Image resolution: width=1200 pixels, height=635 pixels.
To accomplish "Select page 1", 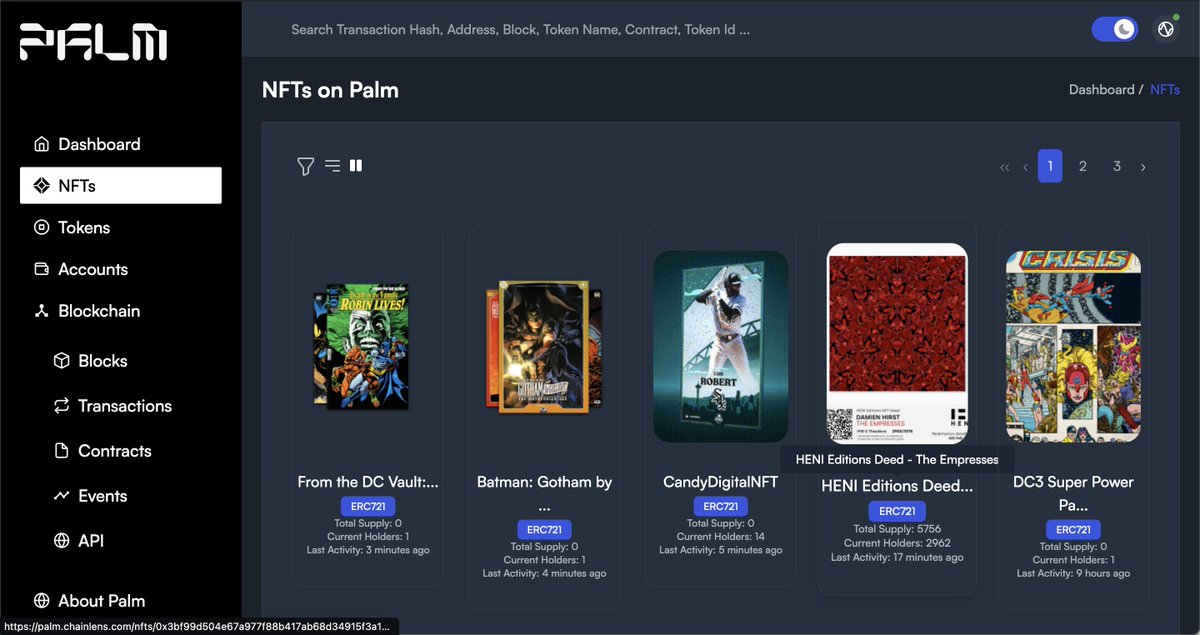I will [1050, 166].
